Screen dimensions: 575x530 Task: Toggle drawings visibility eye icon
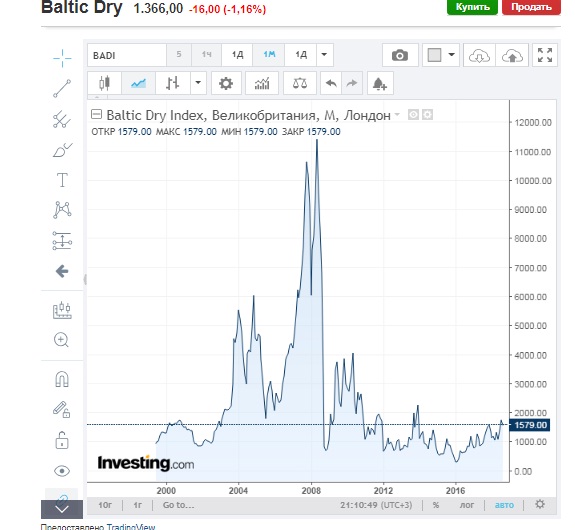62,471
